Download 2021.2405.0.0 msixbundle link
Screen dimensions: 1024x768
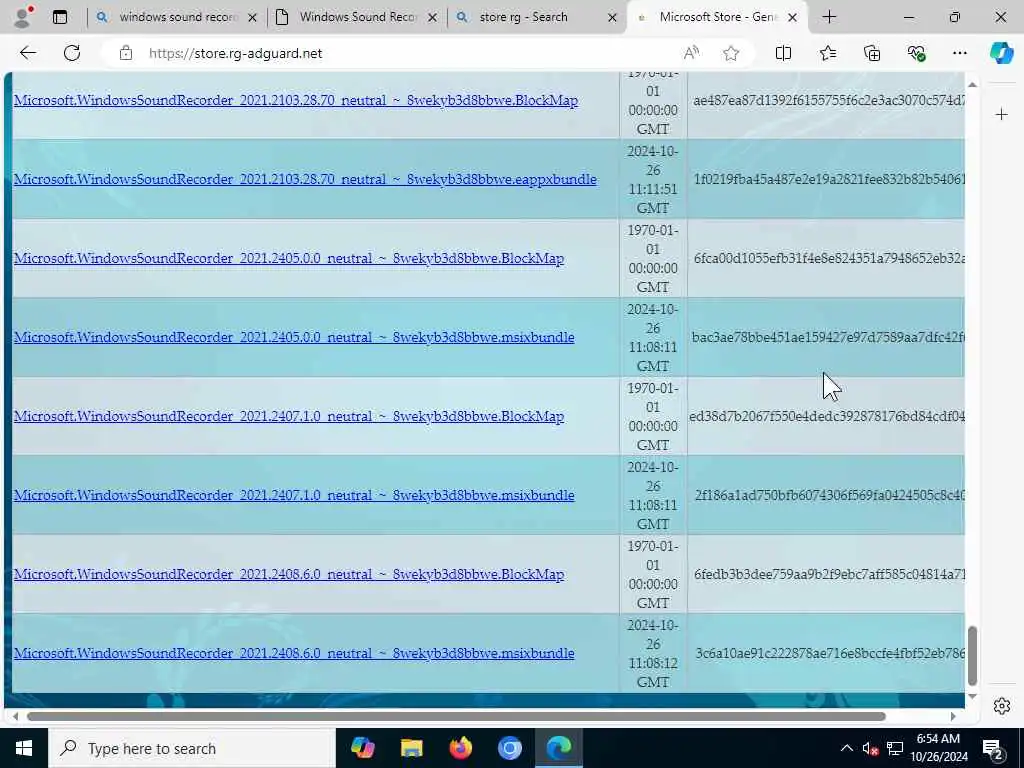tap(294, 337)
